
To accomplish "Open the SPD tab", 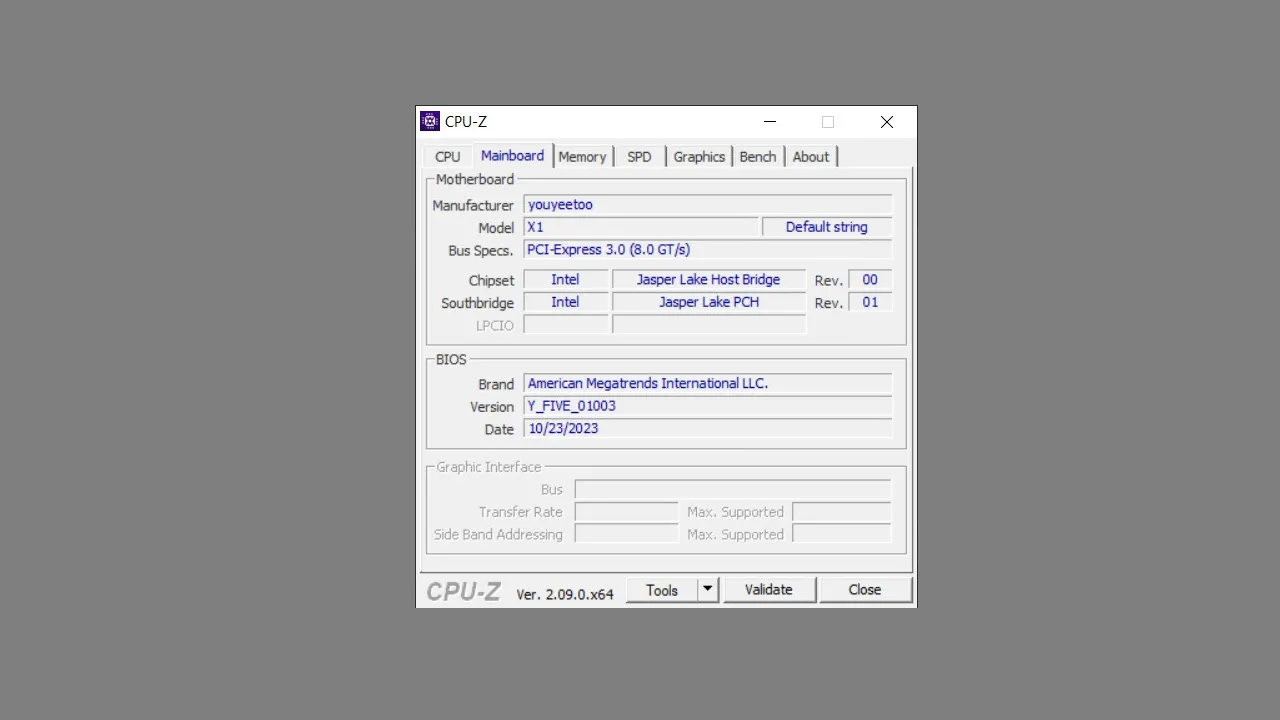I will (639, 156).
